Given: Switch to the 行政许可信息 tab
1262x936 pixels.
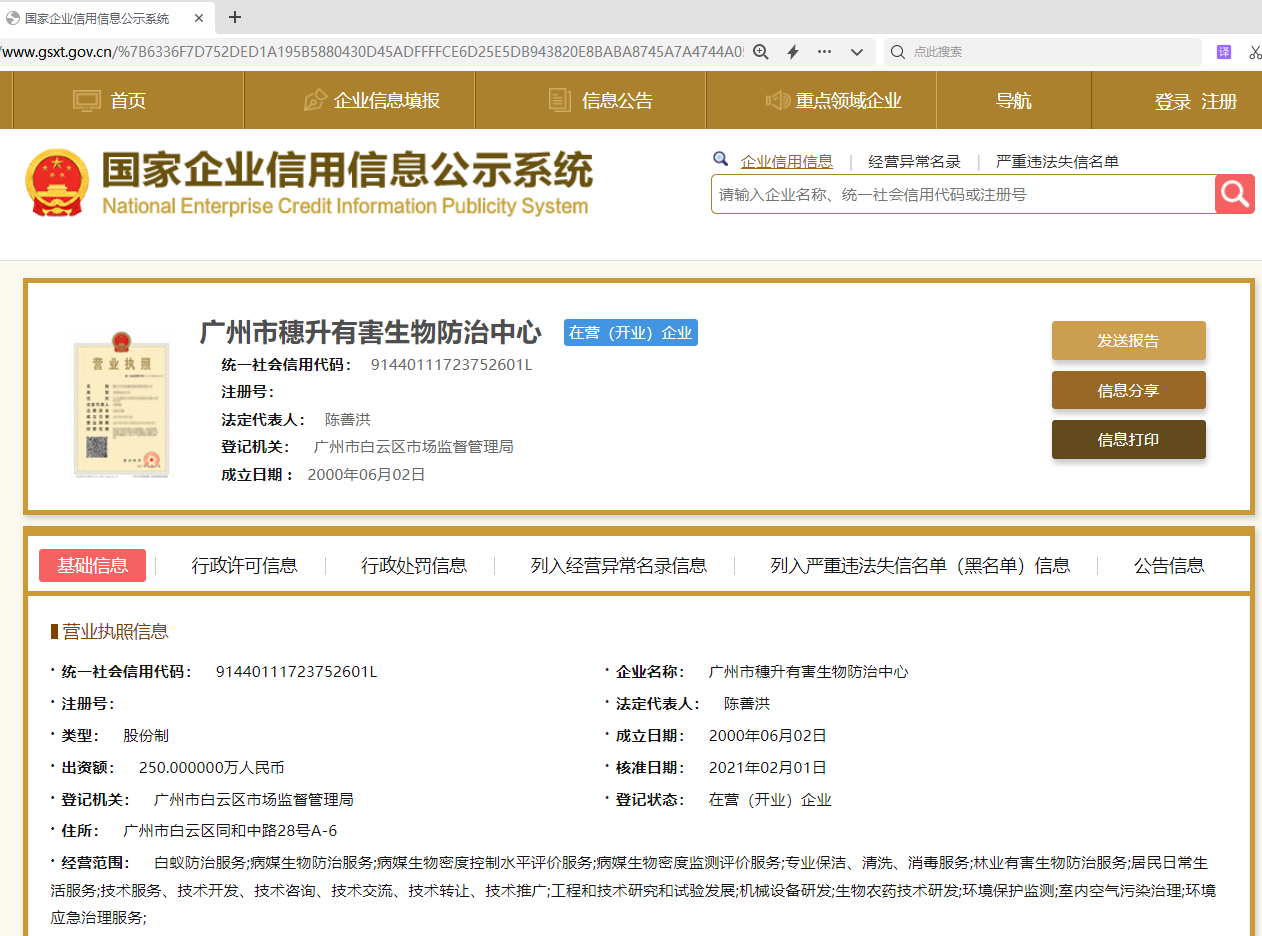Looking at the screenshot, I should 245,566.
